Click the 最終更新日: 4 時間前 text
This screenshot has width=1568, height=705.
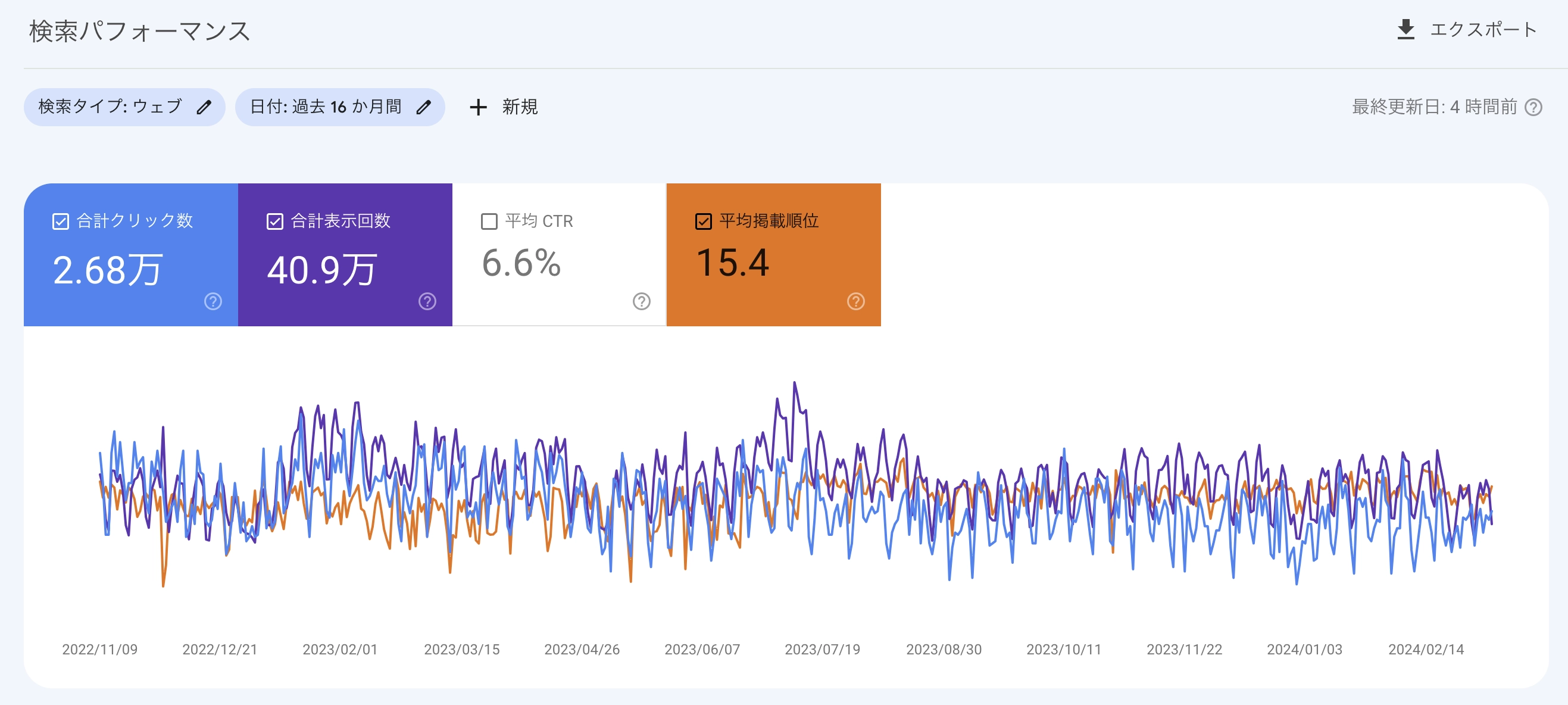coord(1434,107)
